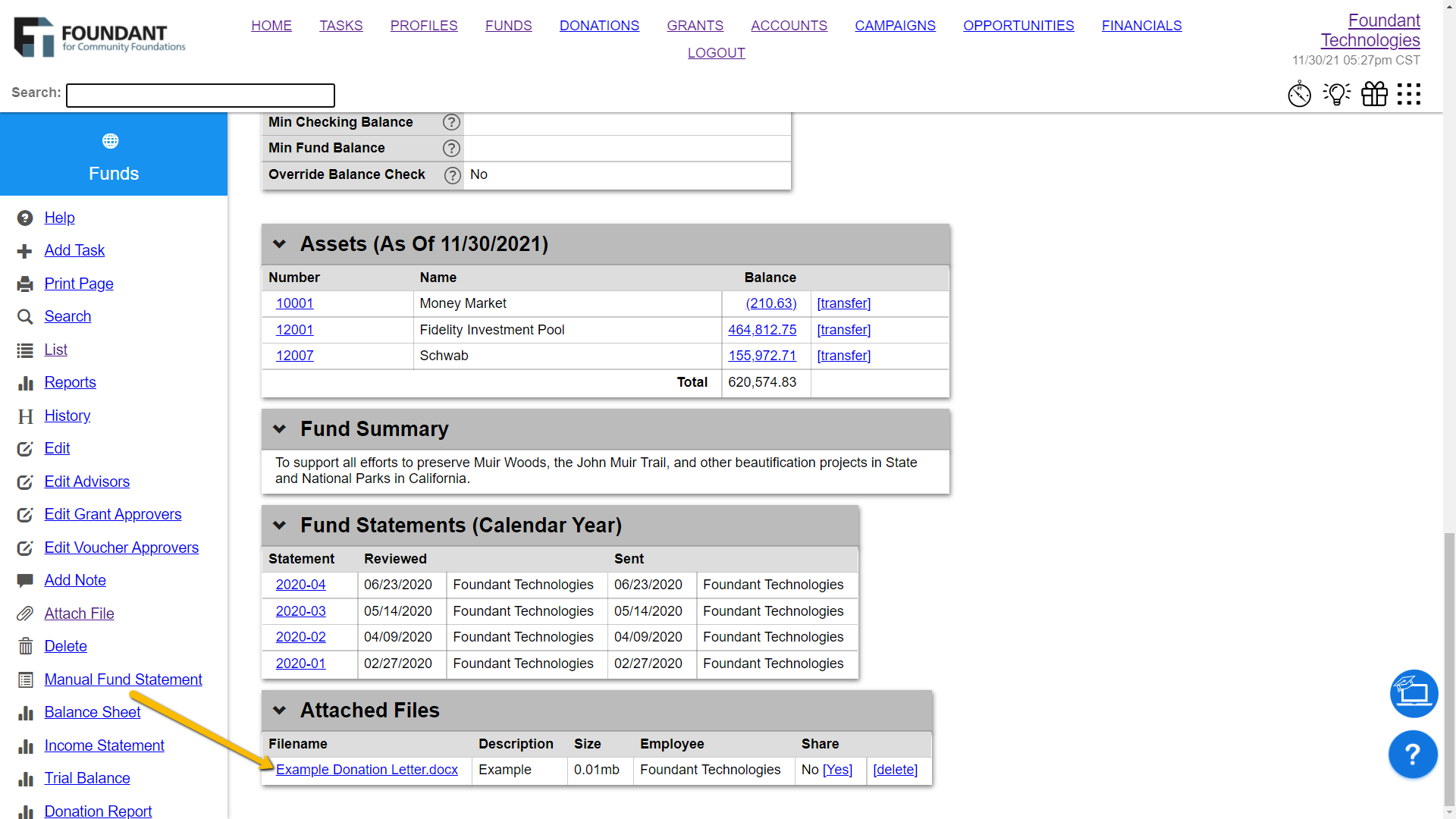Viewport: 1456px width, 819px height.
Task: Click transfer for Money Market row
Action: pos(843,303)
